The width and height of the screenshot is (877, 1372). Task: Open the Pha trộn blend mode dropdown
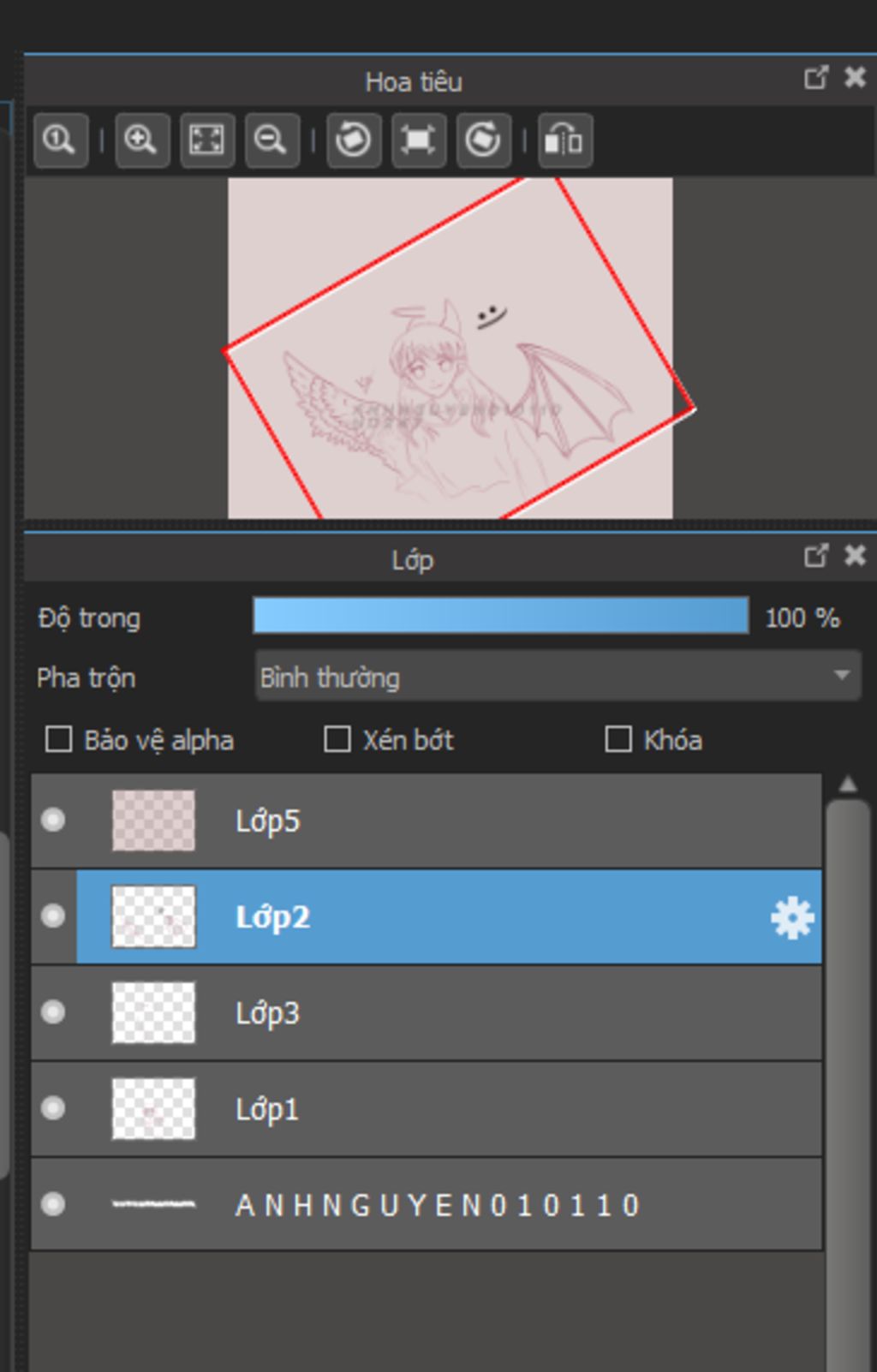(558, 677)
